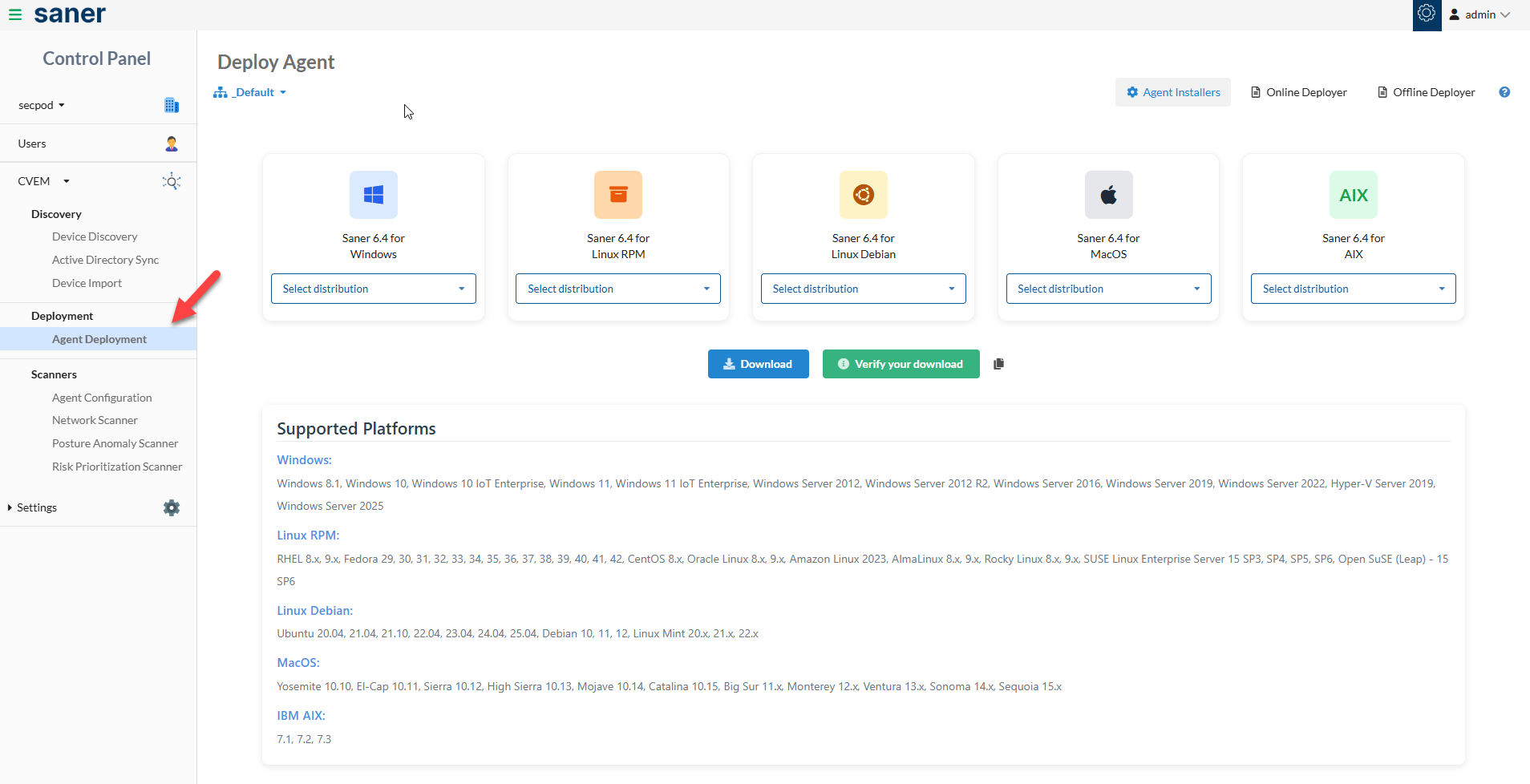Navigate to Device Discovery in the sidebar
This screenshot has height=784, width=1530.
pyautogui.click(x=94, y=236)
